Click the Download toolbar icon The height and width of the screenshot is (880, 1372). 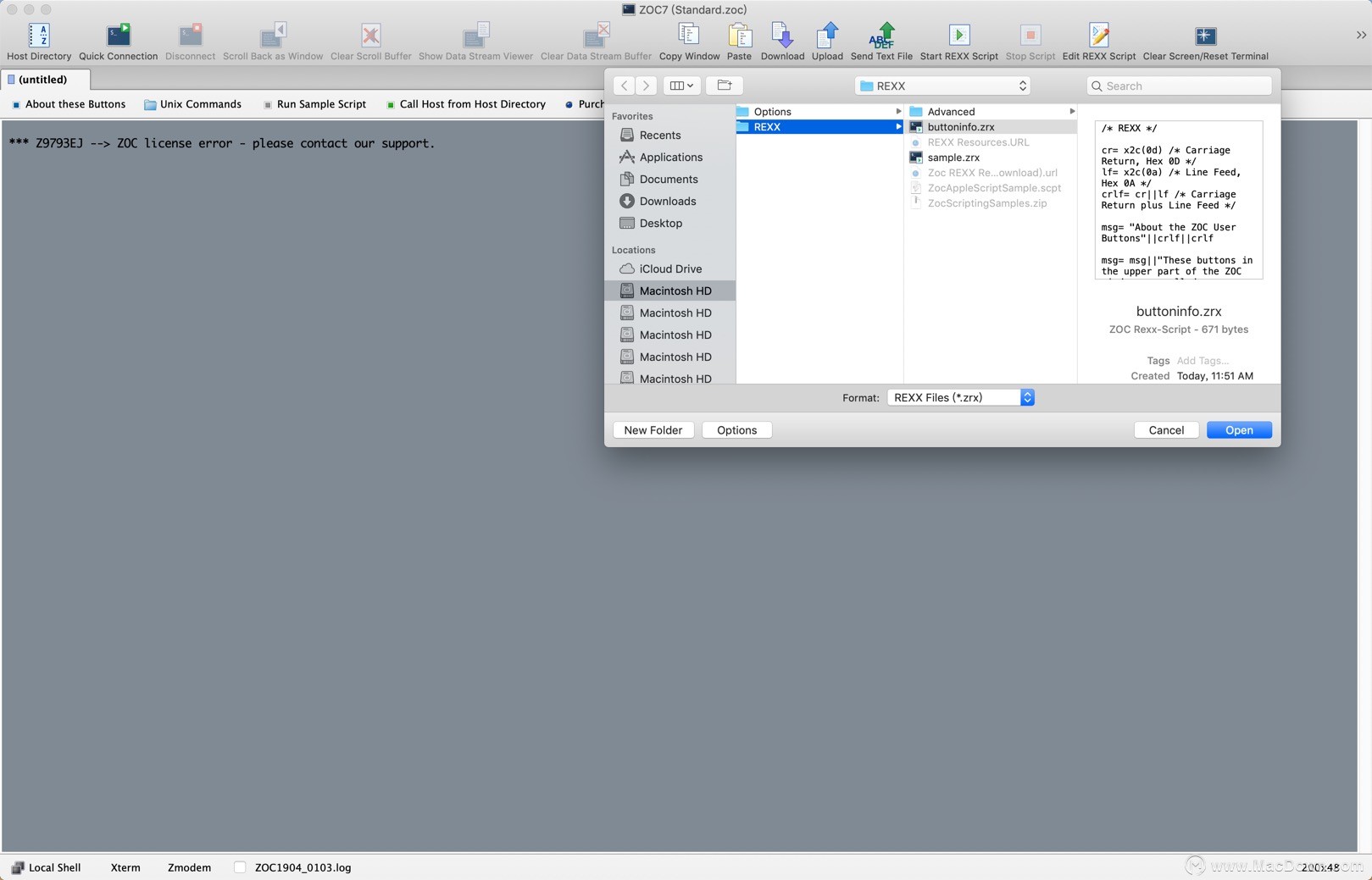pyautogui.click(x=782, y=35)
